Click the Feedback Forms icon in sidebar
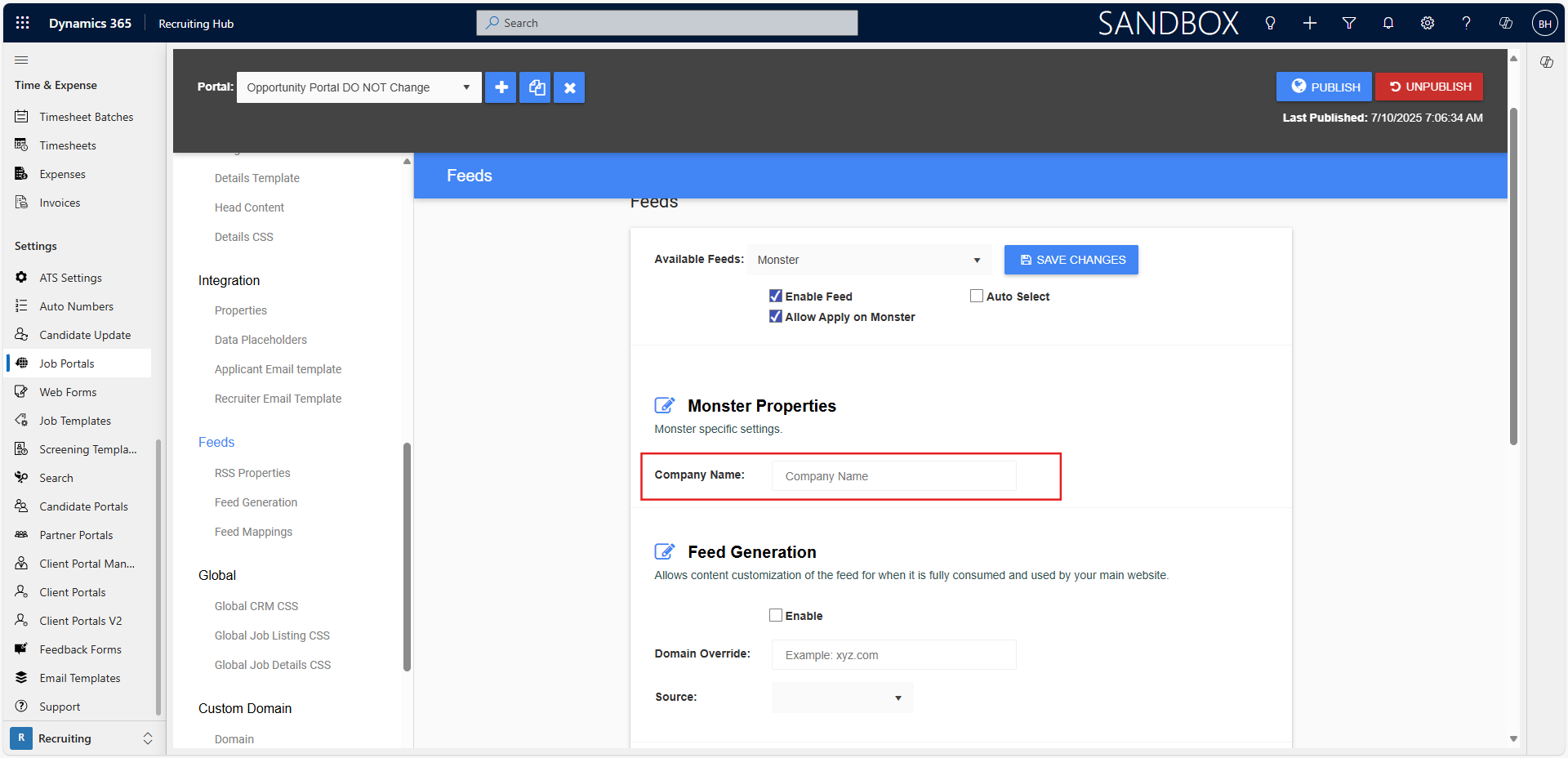 pos(21,649)
